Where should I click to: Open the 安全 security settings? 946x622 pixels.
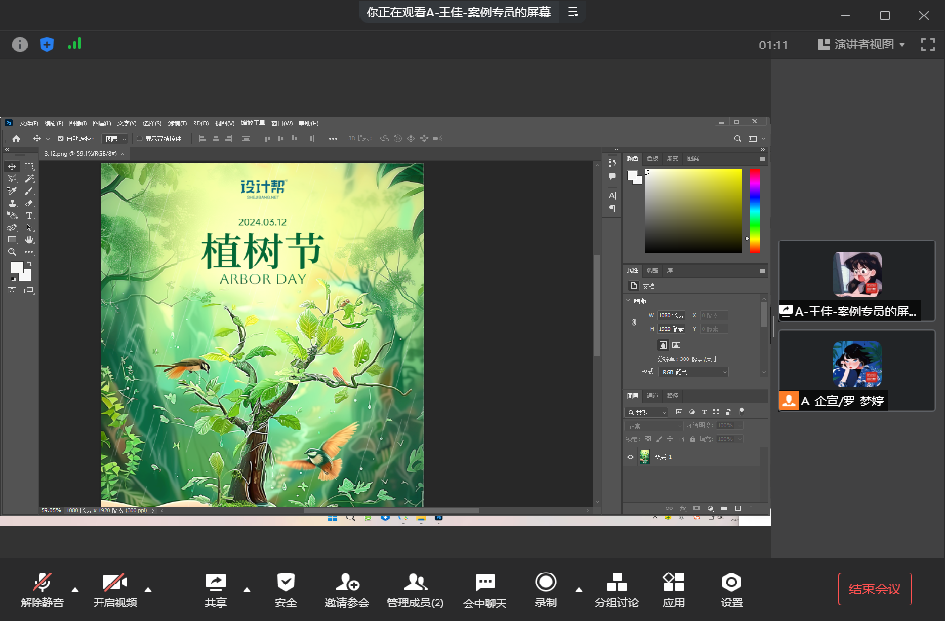[x=285, y=589]
